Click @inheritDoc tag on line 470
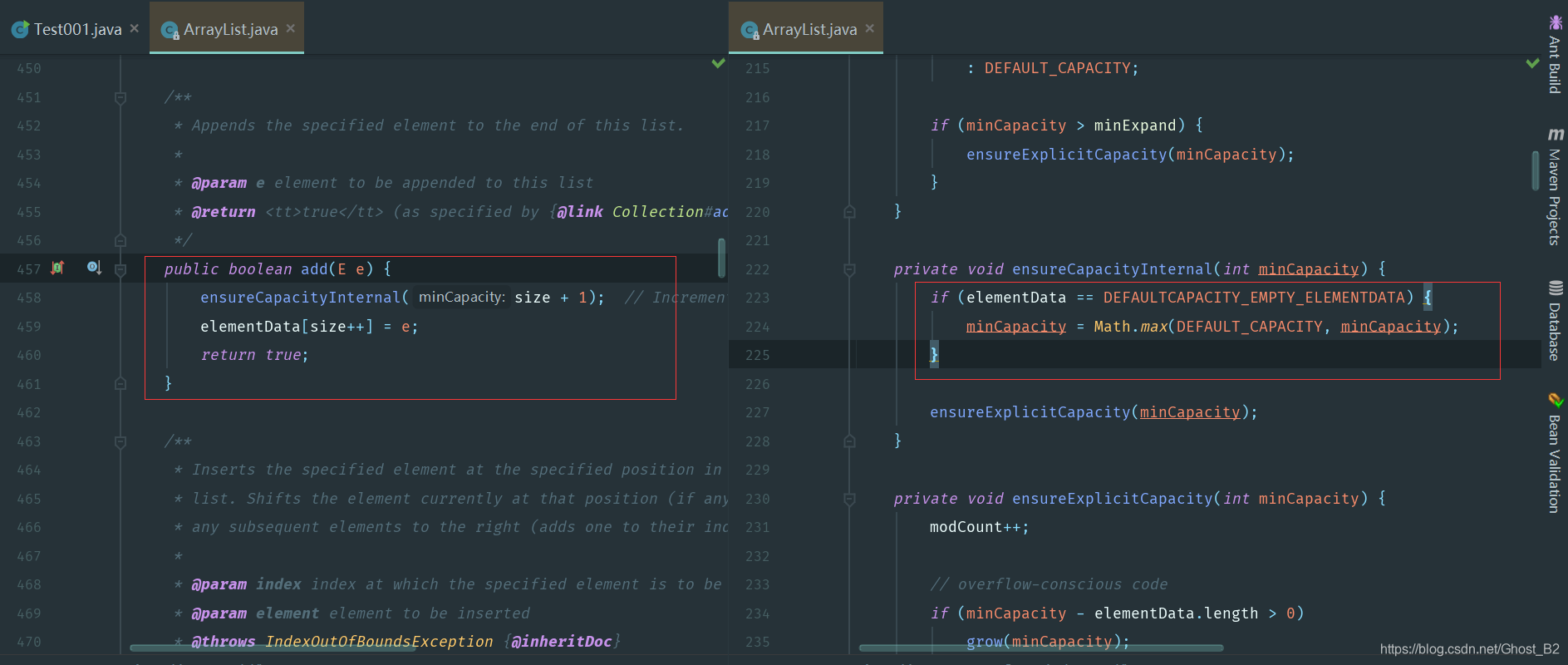The height and width of the screenshot is (665, 1568). tap(561, 642)
